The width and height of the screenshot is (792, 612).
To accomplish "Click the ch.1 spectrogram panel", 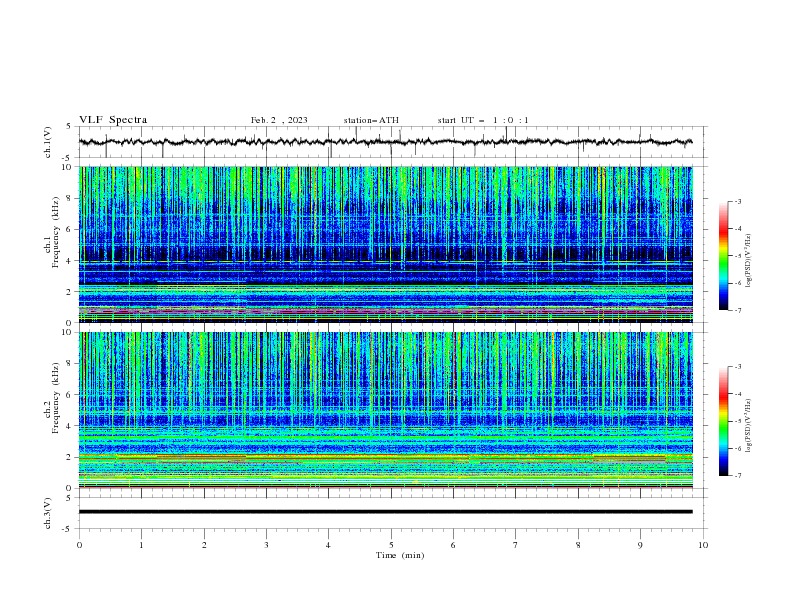I will (385, 244).
